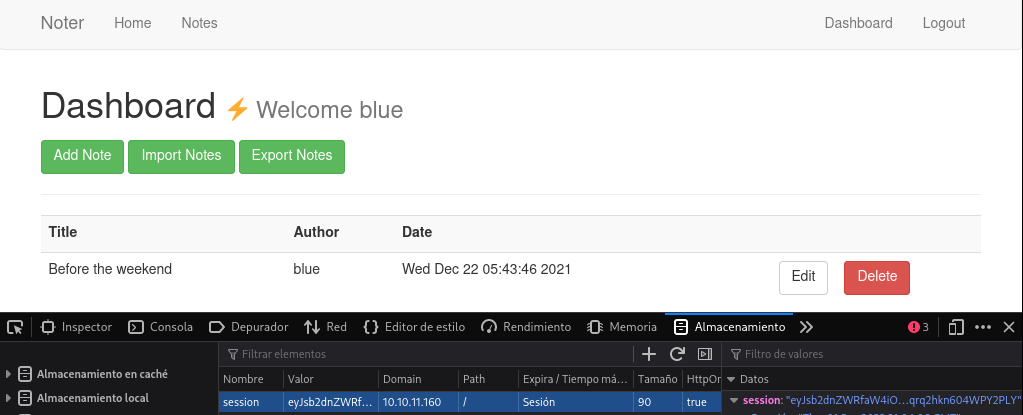Add a new cookie with plus icon
Viewport: 1023px width, 415px height.
click(649, 354)
